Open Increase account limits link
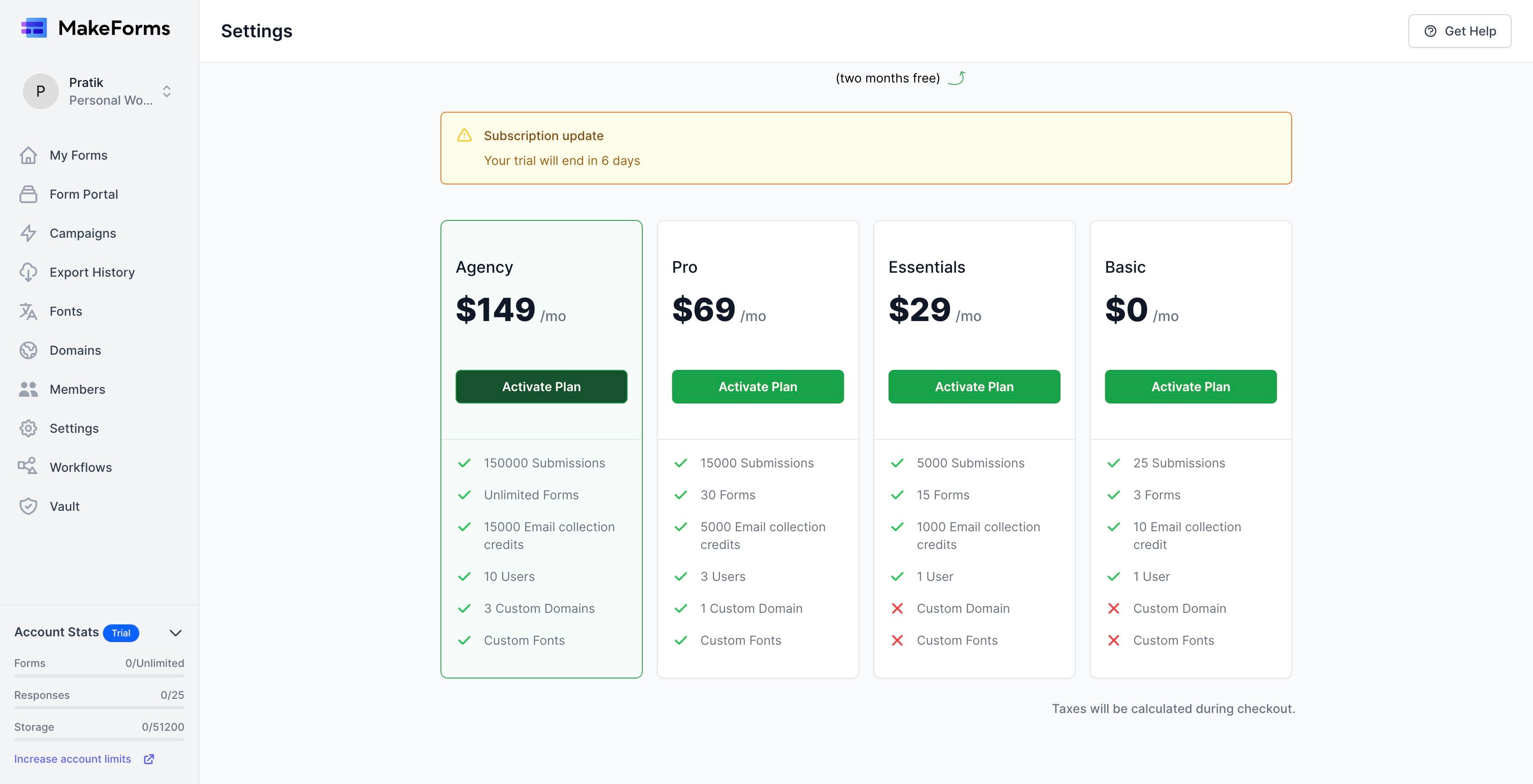This screenshot has width=1533, height=784. pos(73,759)
